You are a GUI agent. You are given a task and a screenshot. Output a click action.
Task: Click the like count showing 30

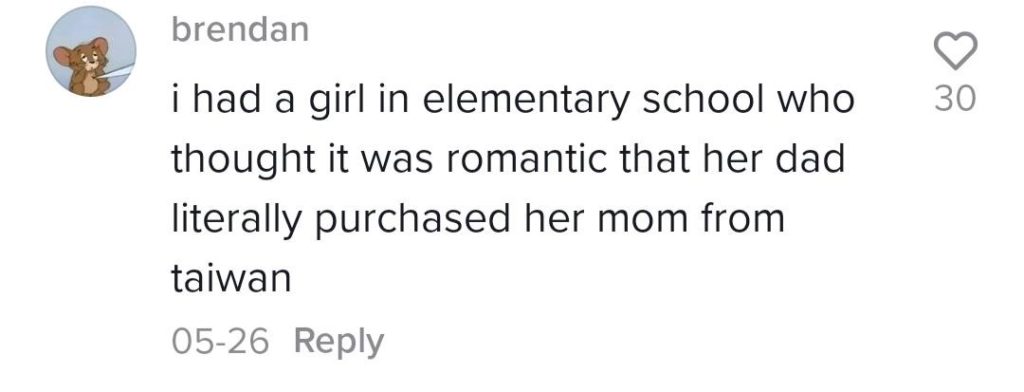coord(955,99)
